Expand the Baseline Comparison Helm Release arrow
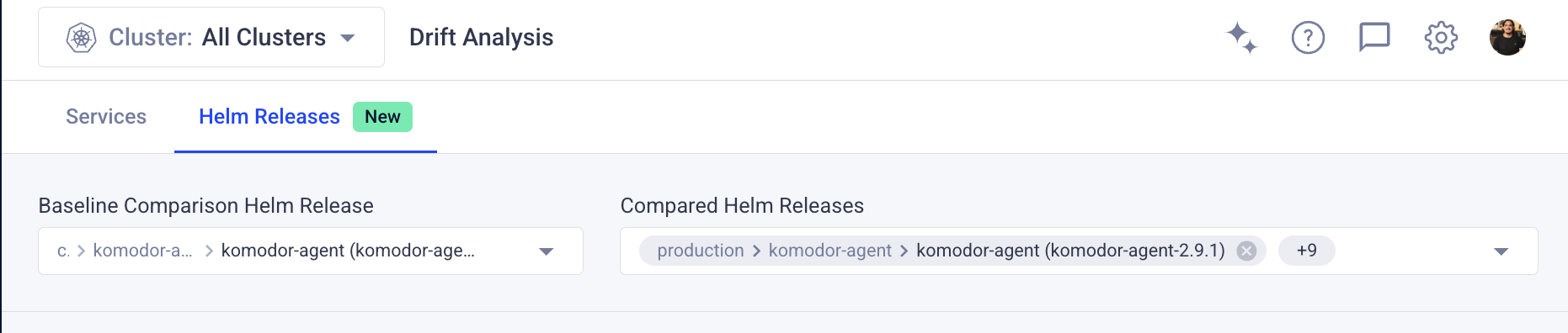Screen dimensions: 1568x333 coord(546,251)
